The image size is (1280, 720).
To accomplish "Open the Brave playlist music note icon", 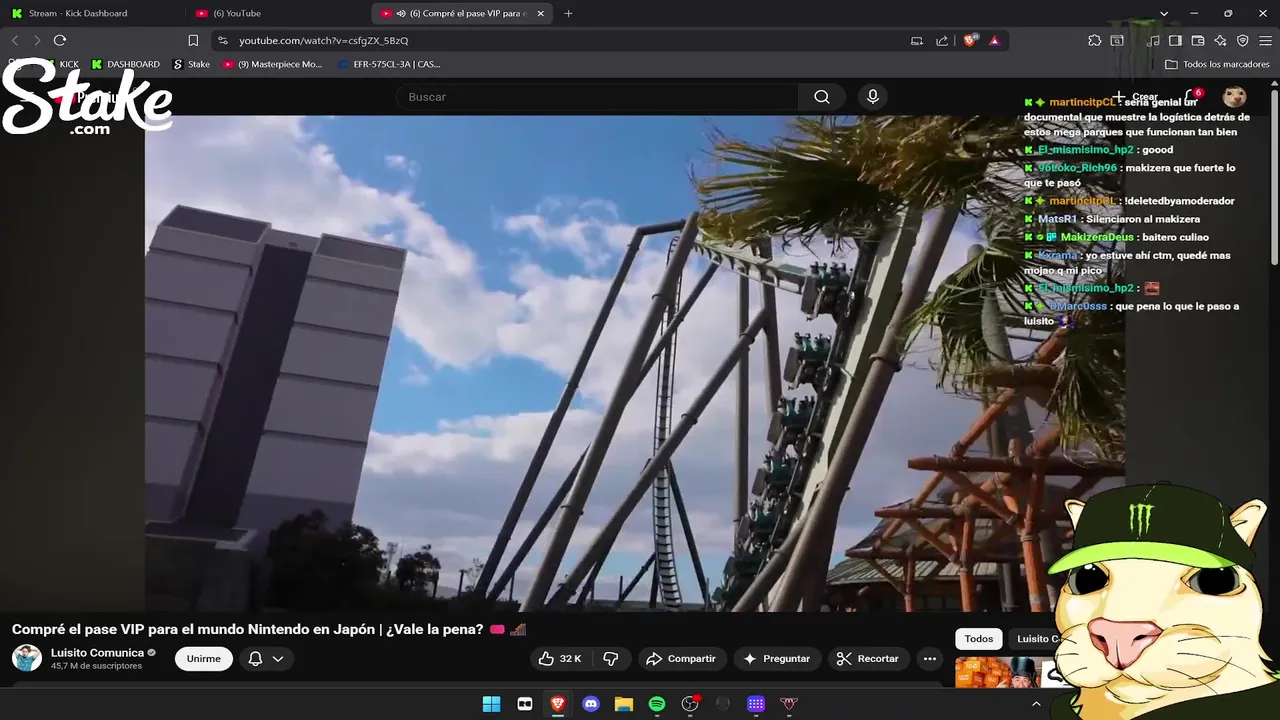I will coord(1153,41).
